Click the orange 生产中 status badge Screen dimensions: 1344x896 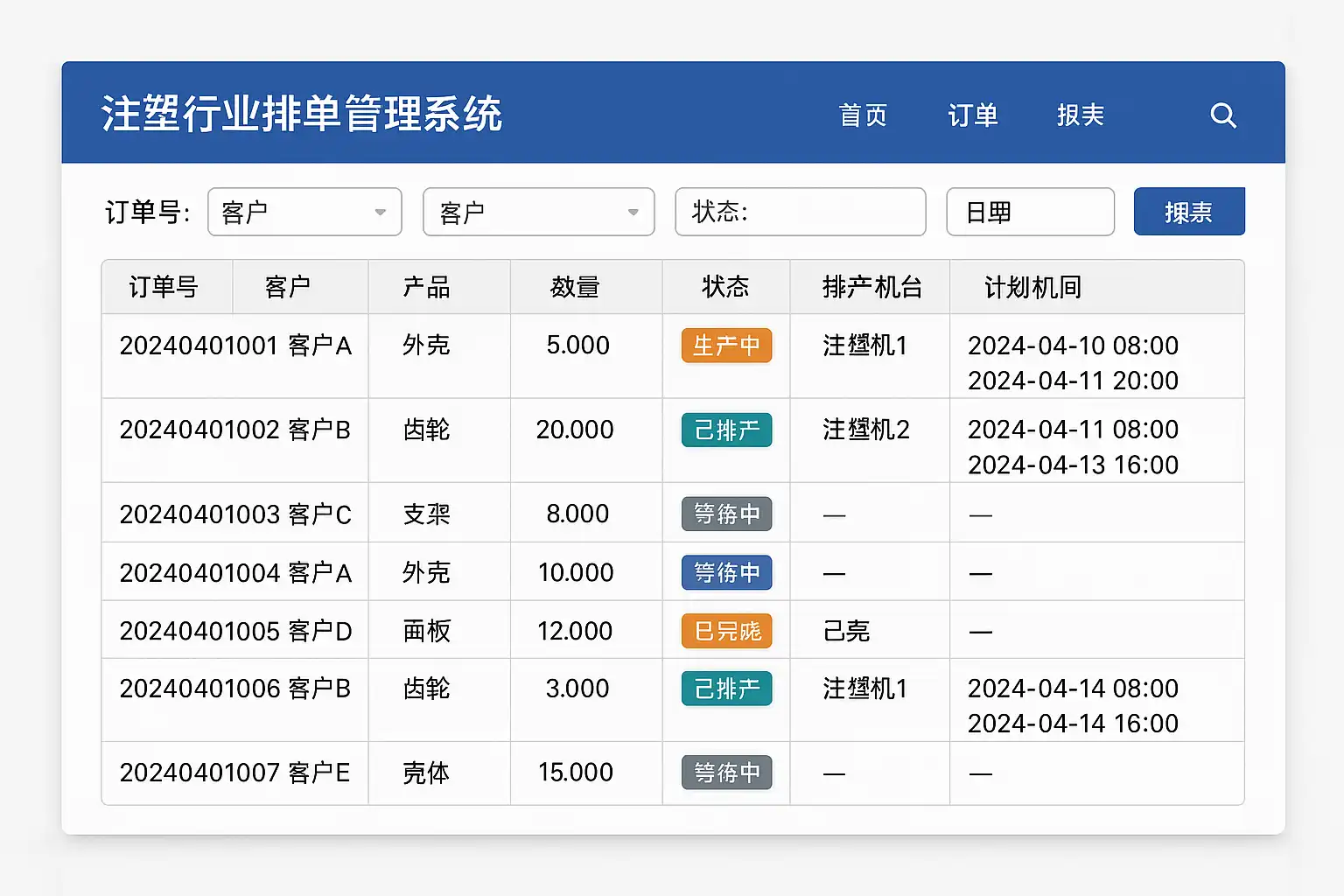click(x=726, y=346)
